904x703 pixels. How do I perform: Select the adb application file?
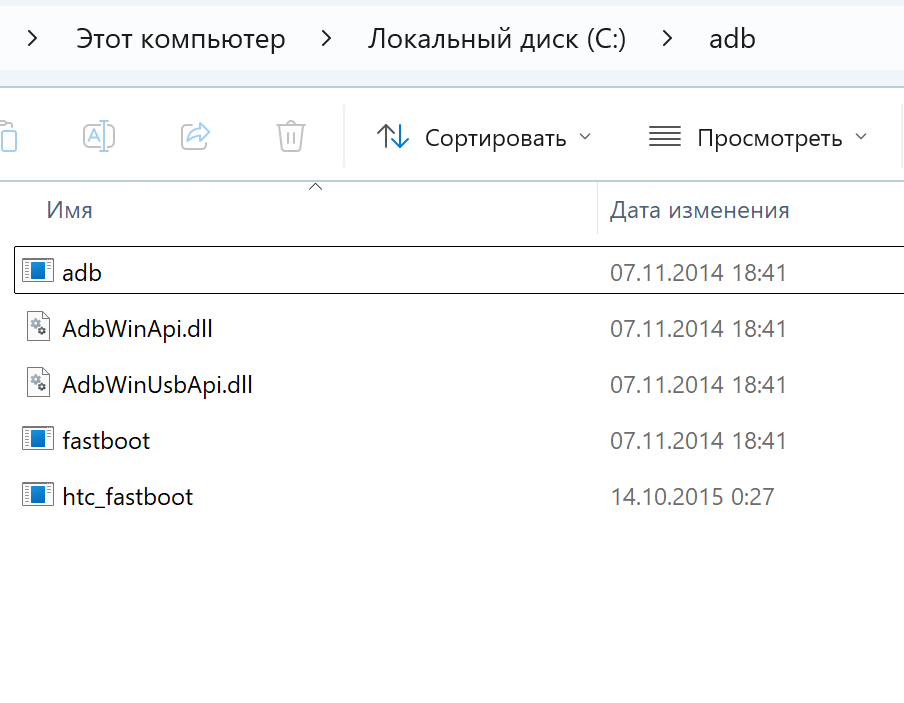tap(459, 270)
